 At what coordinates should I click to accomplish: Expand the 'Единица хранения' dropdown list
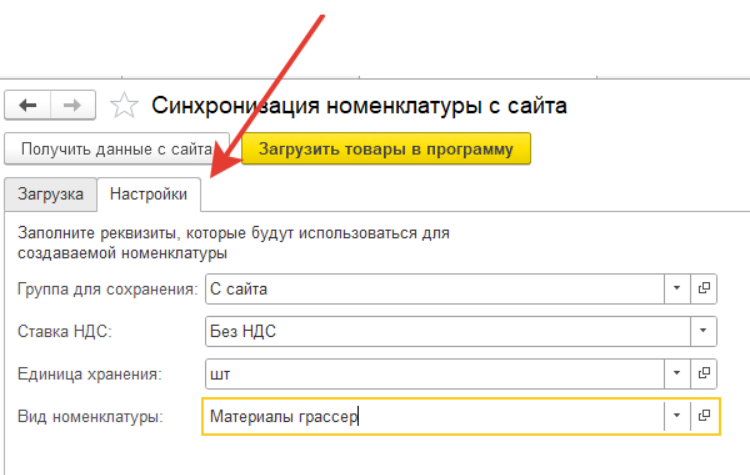(x=677, y=373)
